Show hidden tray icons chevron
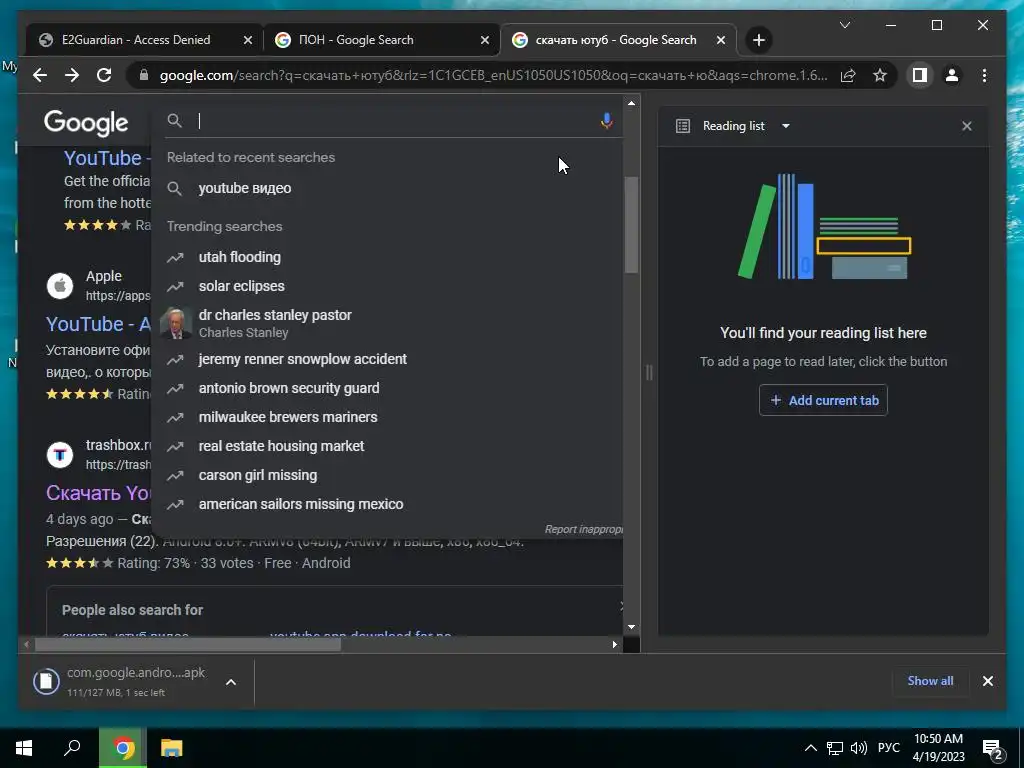1024x768 pixels. [810, 748]
